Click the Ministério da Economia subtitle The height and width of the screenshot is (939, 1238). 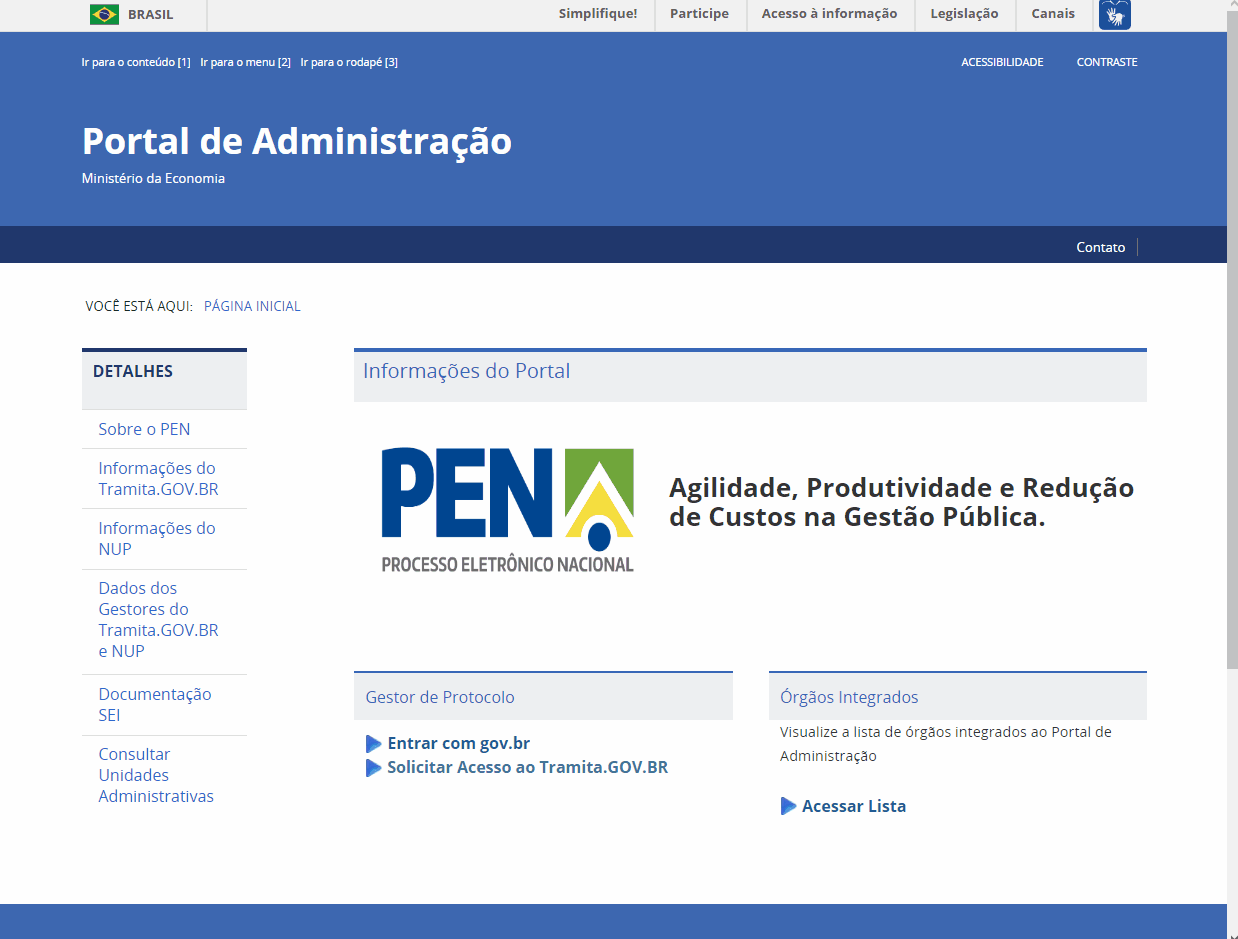click(153, 179)
